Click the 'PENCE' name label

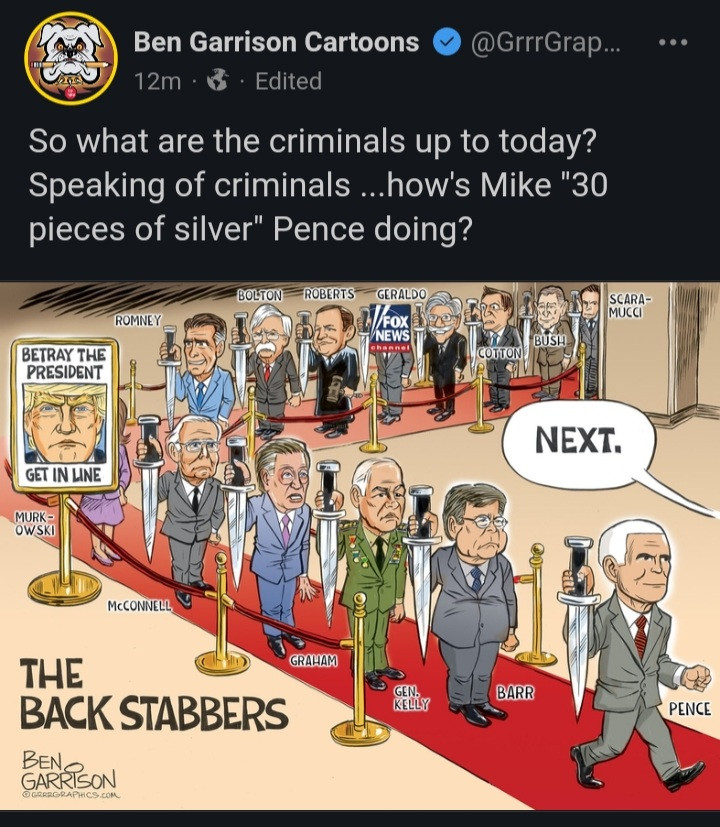pos(689,709)
